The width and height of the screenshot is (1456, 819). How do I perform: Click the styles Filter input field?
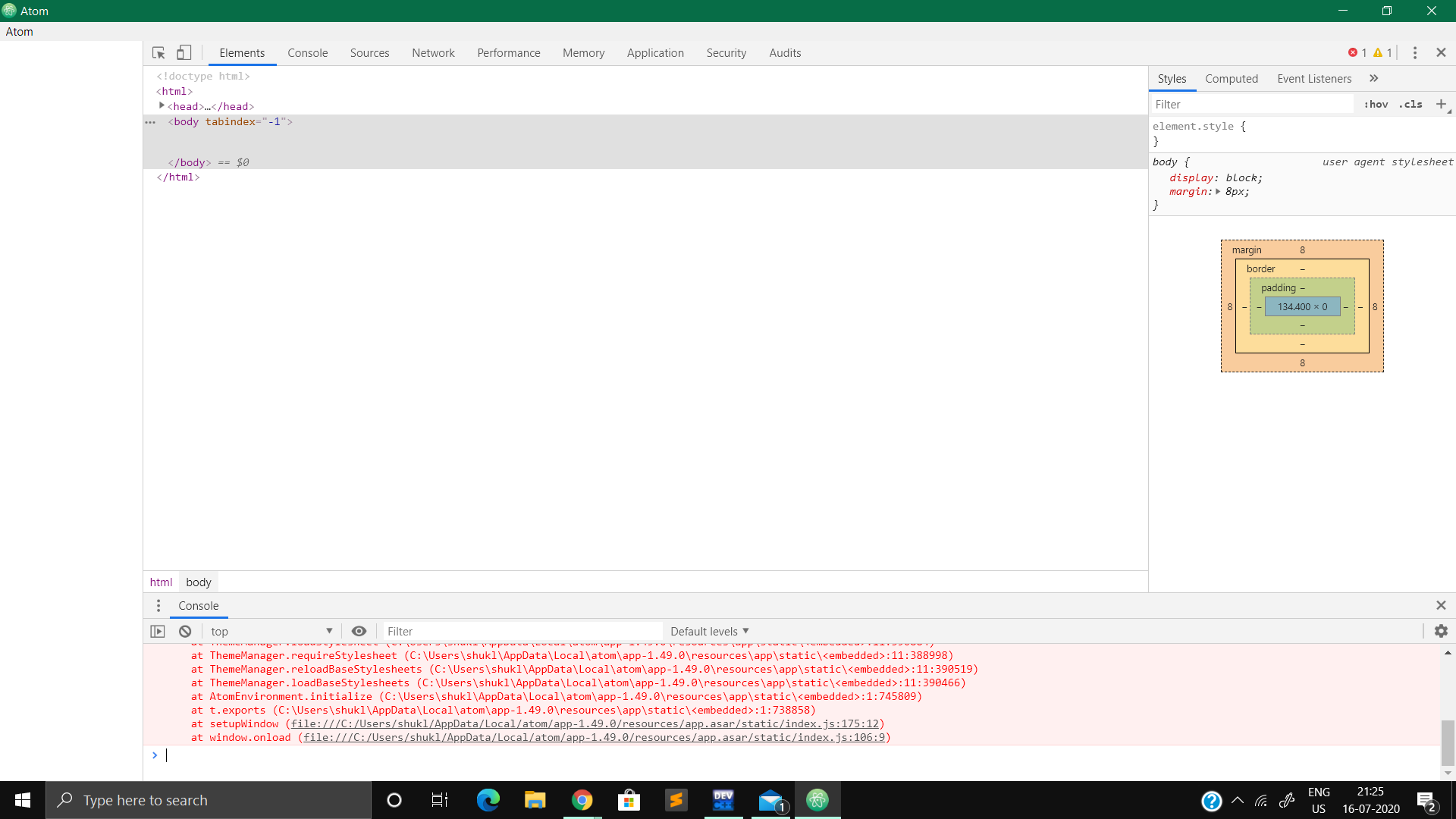click(1251, 104)
